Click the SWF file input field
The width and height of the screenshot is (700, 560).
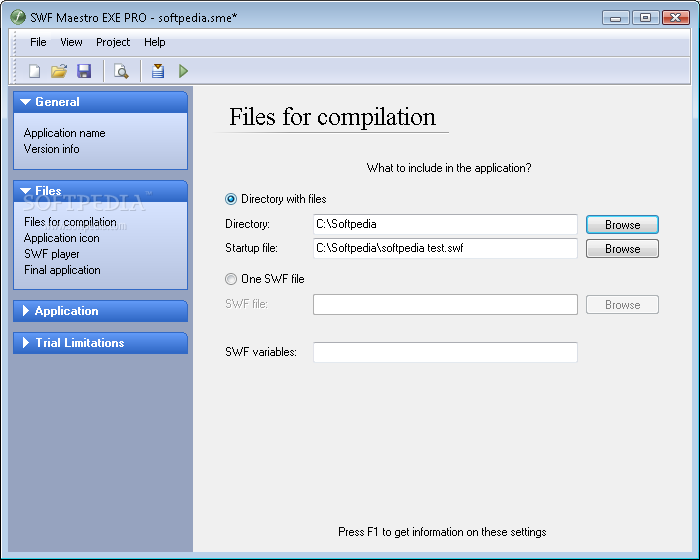coord(445,304)
